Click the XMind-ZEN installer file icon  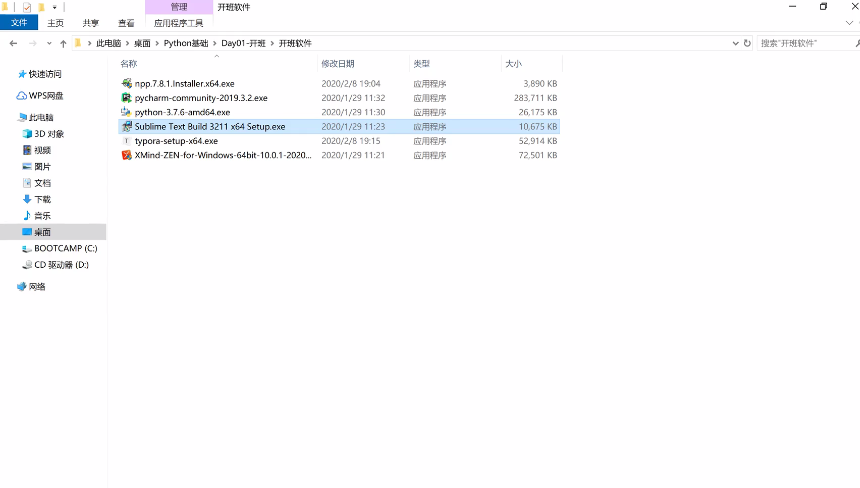127,155
